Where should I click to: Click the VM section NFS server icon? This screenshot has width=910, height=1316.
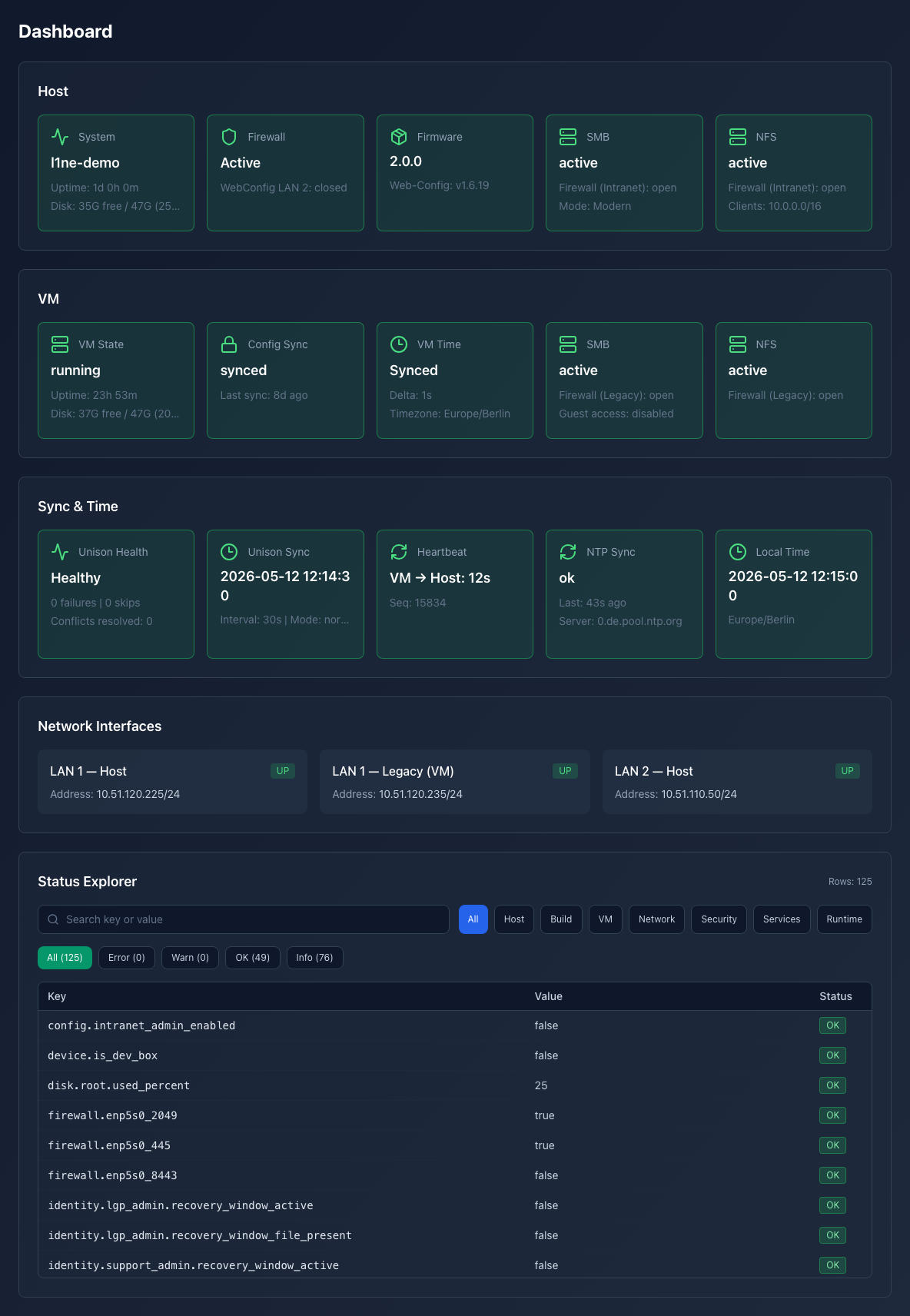click(x=738, y=344)
